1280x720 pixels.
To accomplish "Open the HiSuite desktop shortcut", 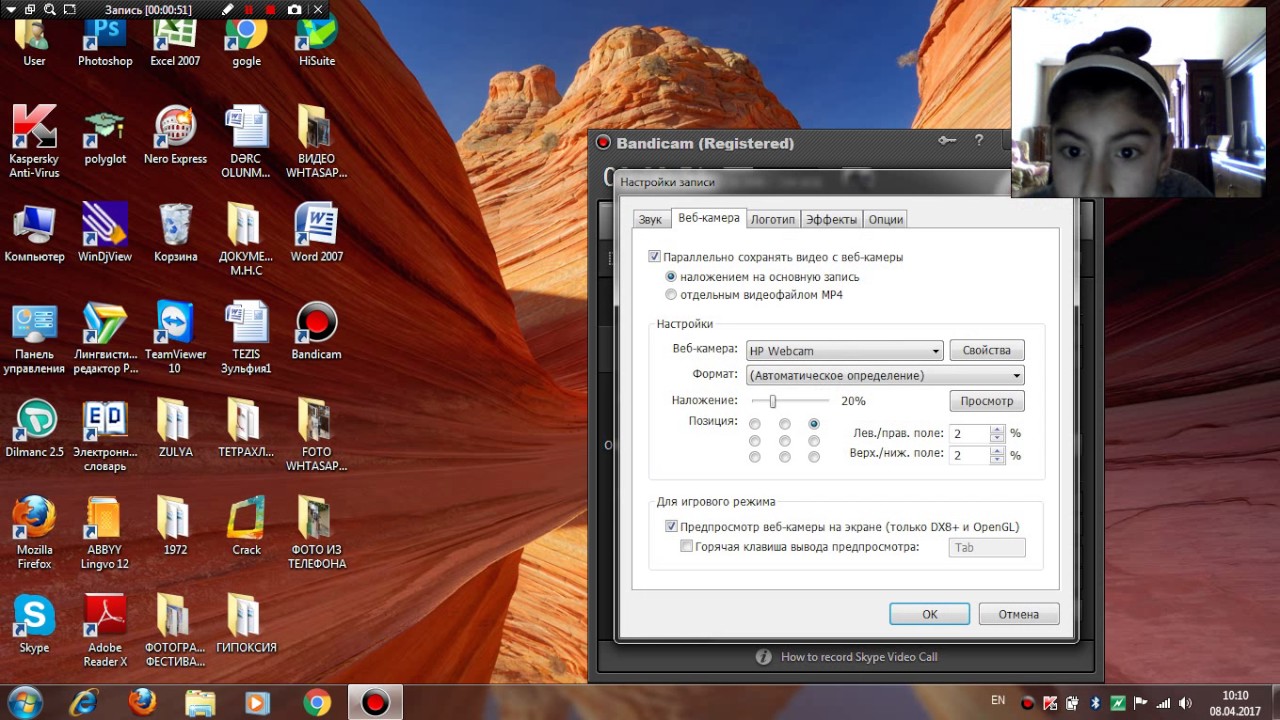I will point(317,42).
